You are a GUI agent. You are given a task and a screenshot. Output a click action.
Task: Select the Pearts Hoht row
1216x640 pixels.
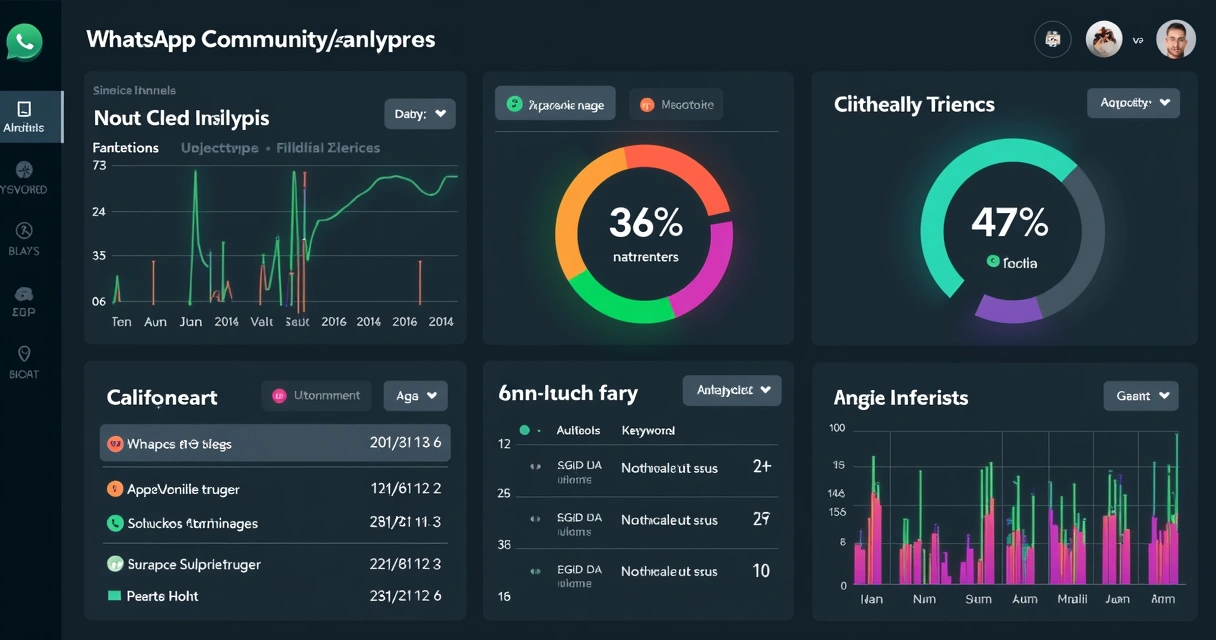(275, 595)
